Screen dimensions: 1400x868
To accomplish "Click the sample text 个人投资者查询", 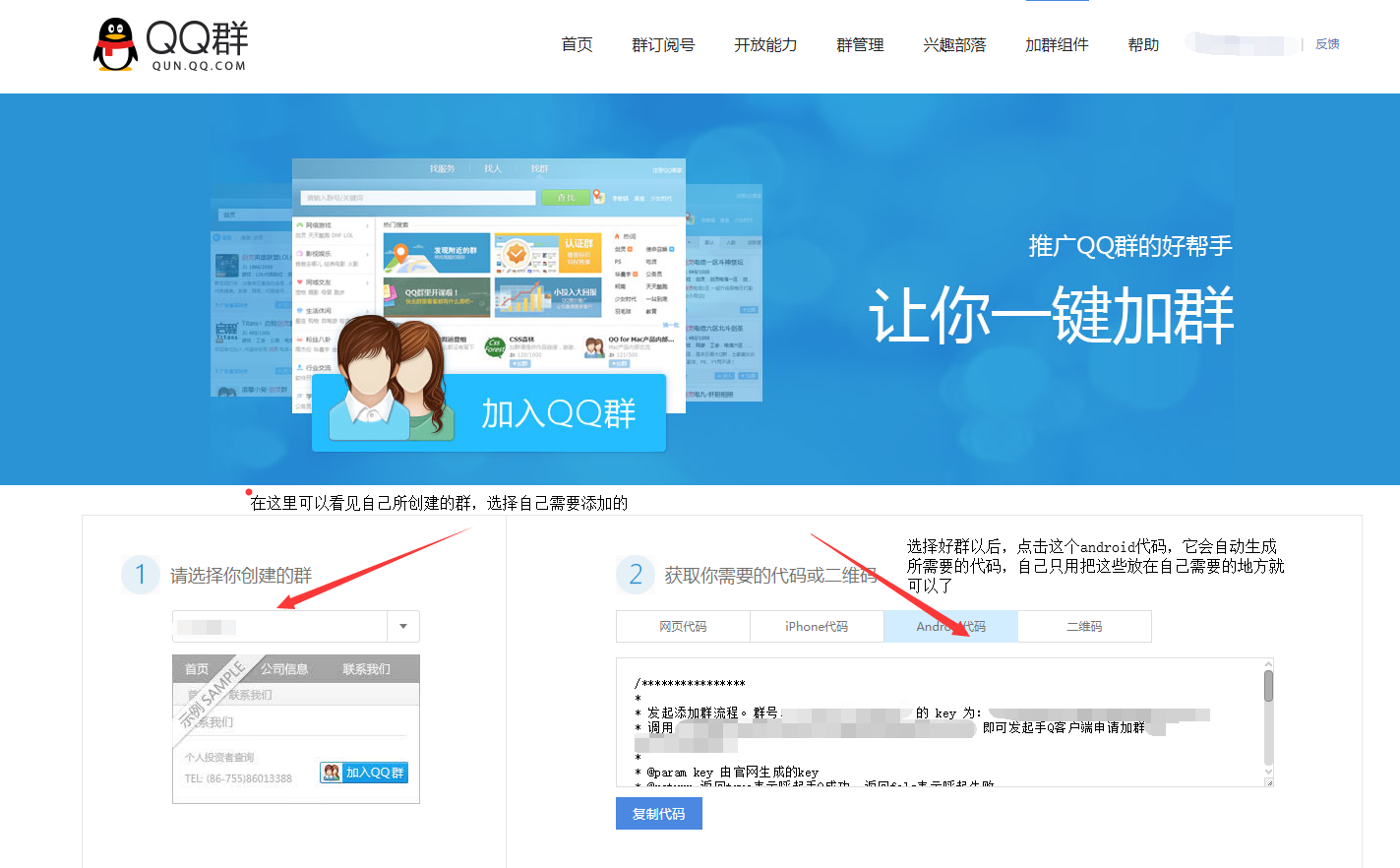I will [219, 757].
